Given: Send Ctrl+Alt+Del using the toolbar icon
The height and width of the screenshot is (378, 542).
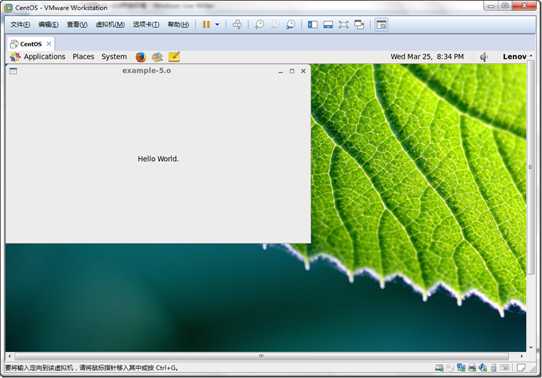Looking at the screenshot, I should point(237,25).
